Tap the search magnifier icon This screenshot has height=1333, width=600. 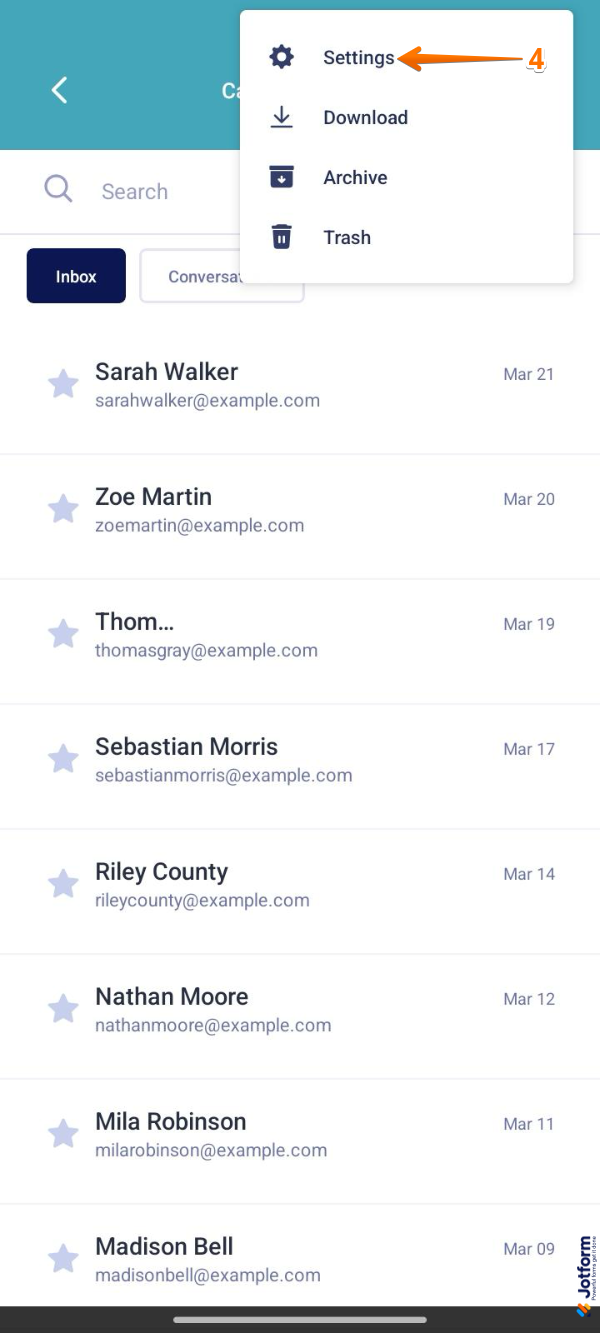pyautogui.click(x=58, y=190)
